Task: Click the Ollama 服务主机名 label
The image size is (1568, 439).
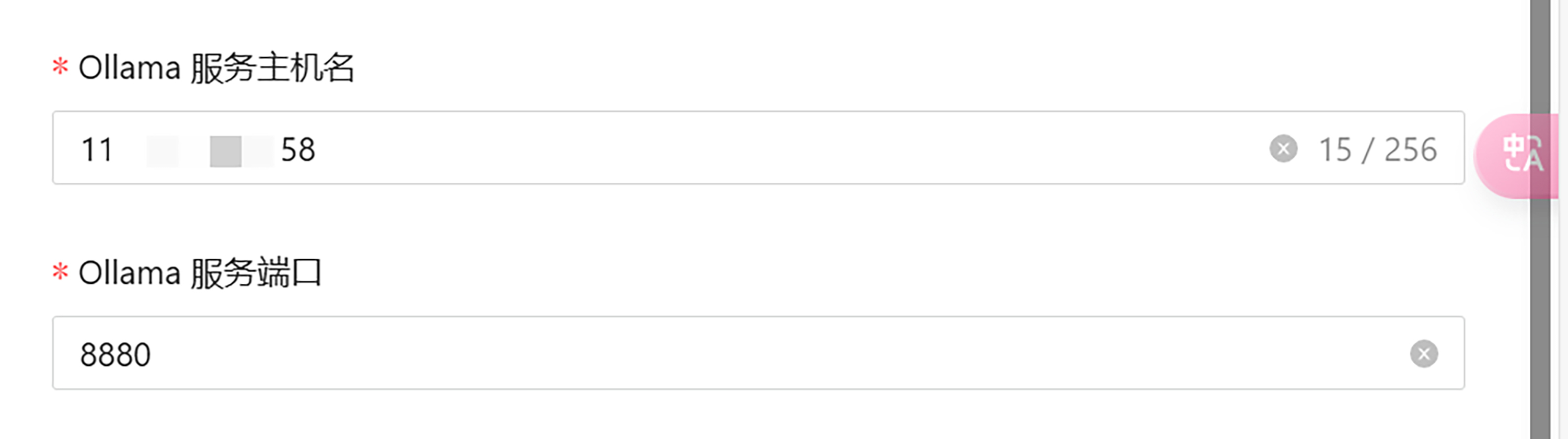Action: click(216, 67)
